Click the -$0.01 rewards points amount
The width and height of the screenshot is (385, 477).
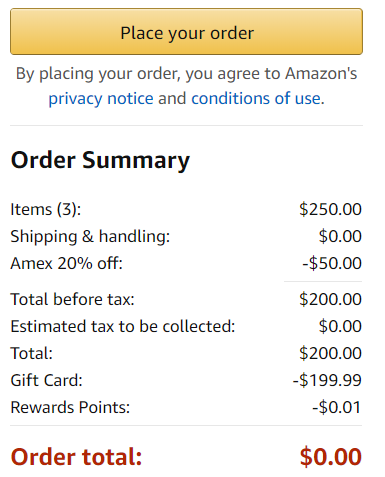click(337, 407)
